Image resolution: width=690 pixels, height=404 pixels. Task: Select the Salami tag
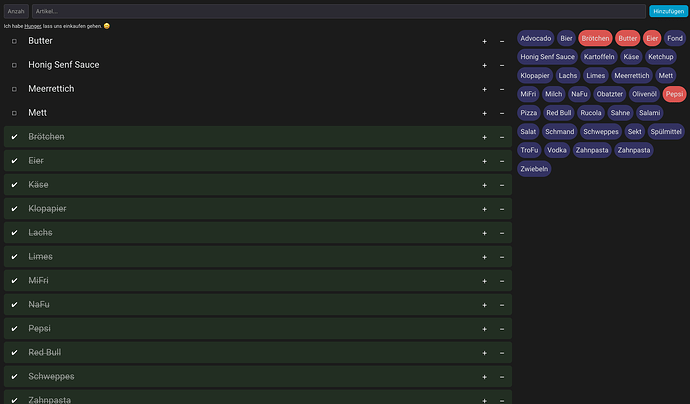point(650,113)
